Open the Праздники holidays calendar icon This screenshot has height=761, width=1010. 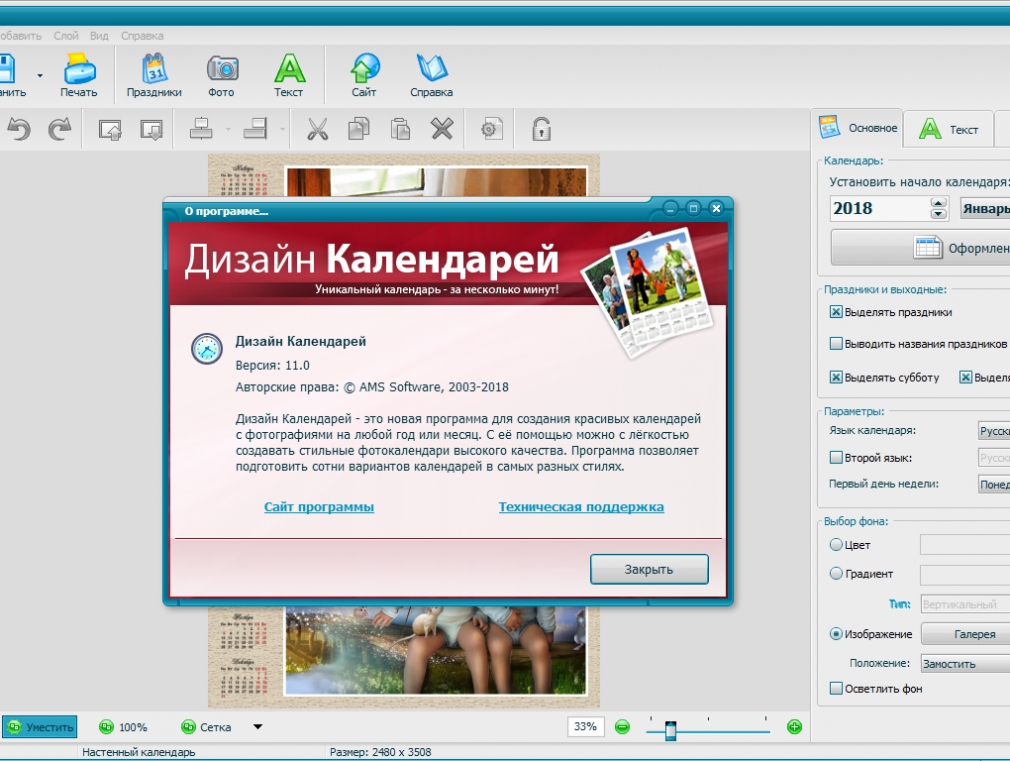[154, 68]
